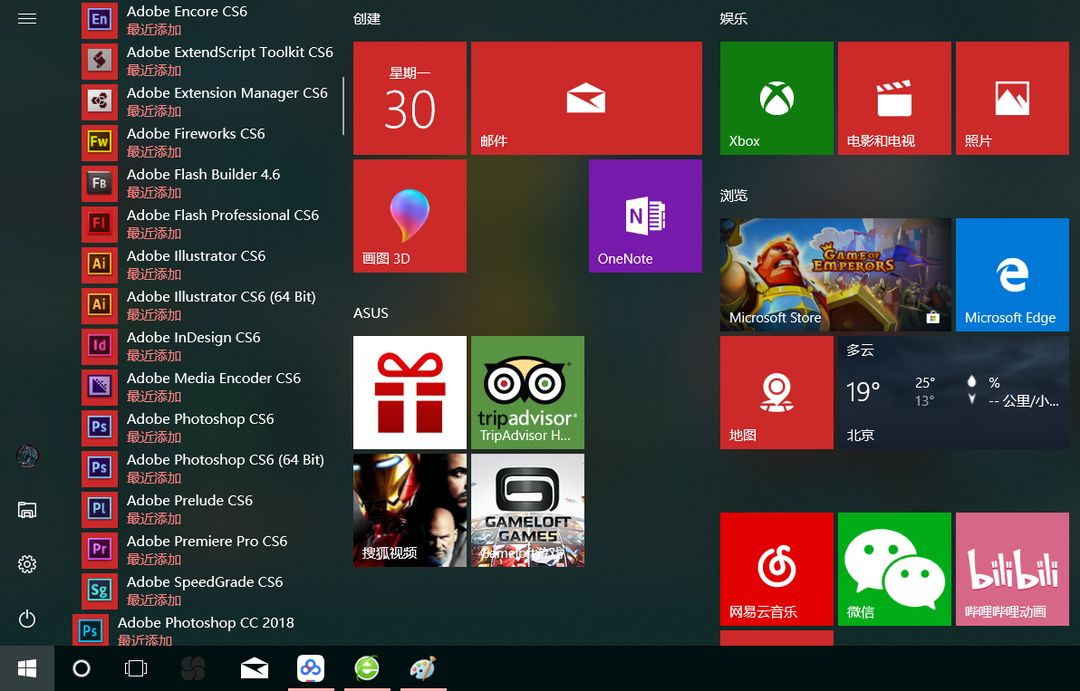Click the app list scrollbar thumb
This screenshot has height=691, width=1080.
343,106
